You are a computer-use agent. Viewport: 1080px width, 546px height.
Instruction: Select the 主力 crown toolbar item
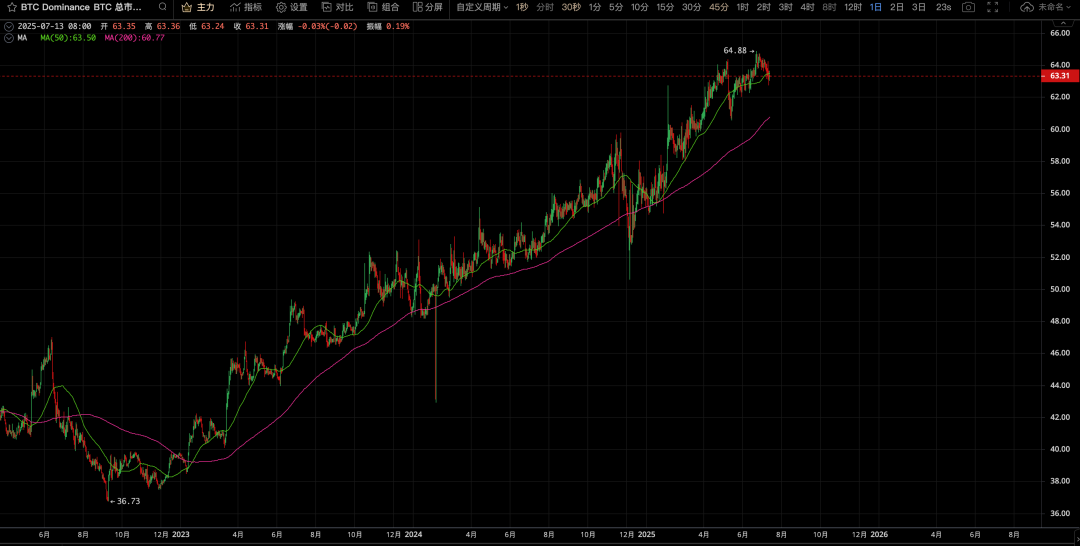click(198, 8)
